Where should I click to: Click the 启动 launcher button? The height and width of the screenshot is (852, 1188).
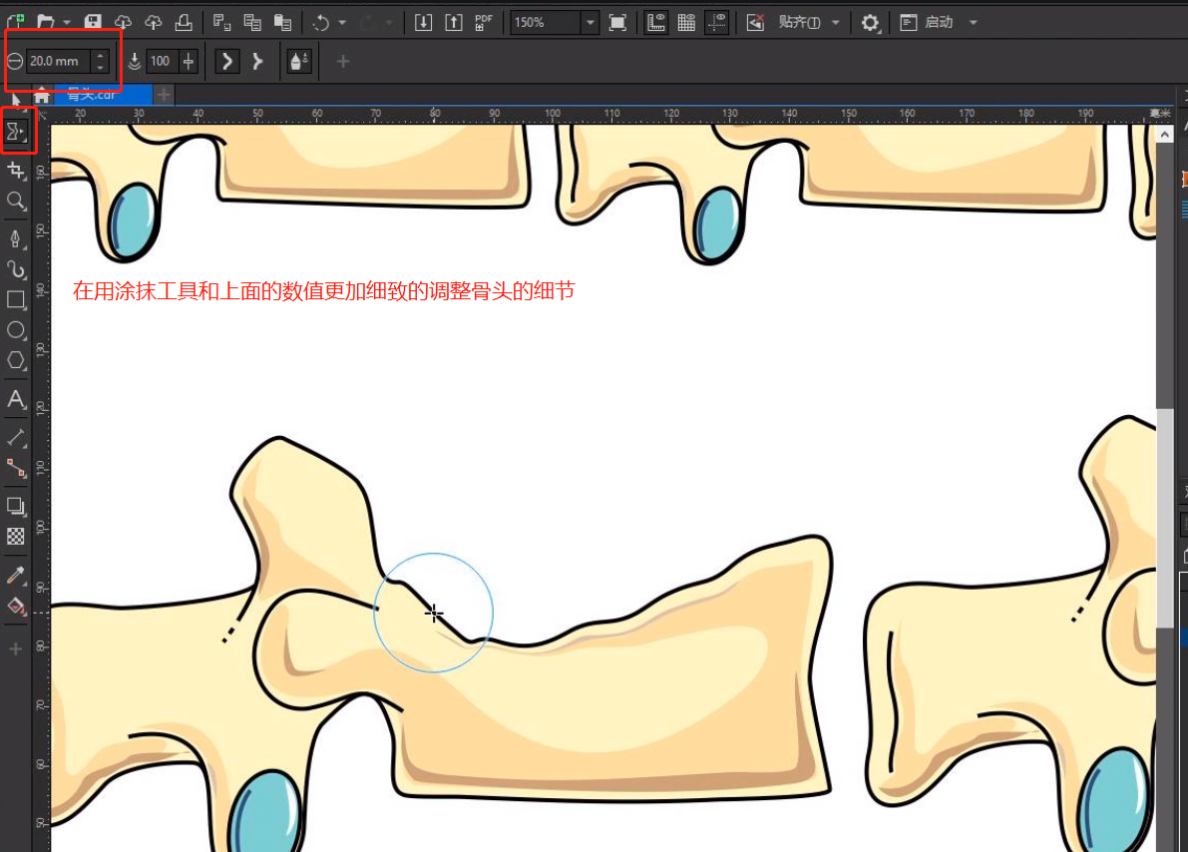click(x=927, y=22)
